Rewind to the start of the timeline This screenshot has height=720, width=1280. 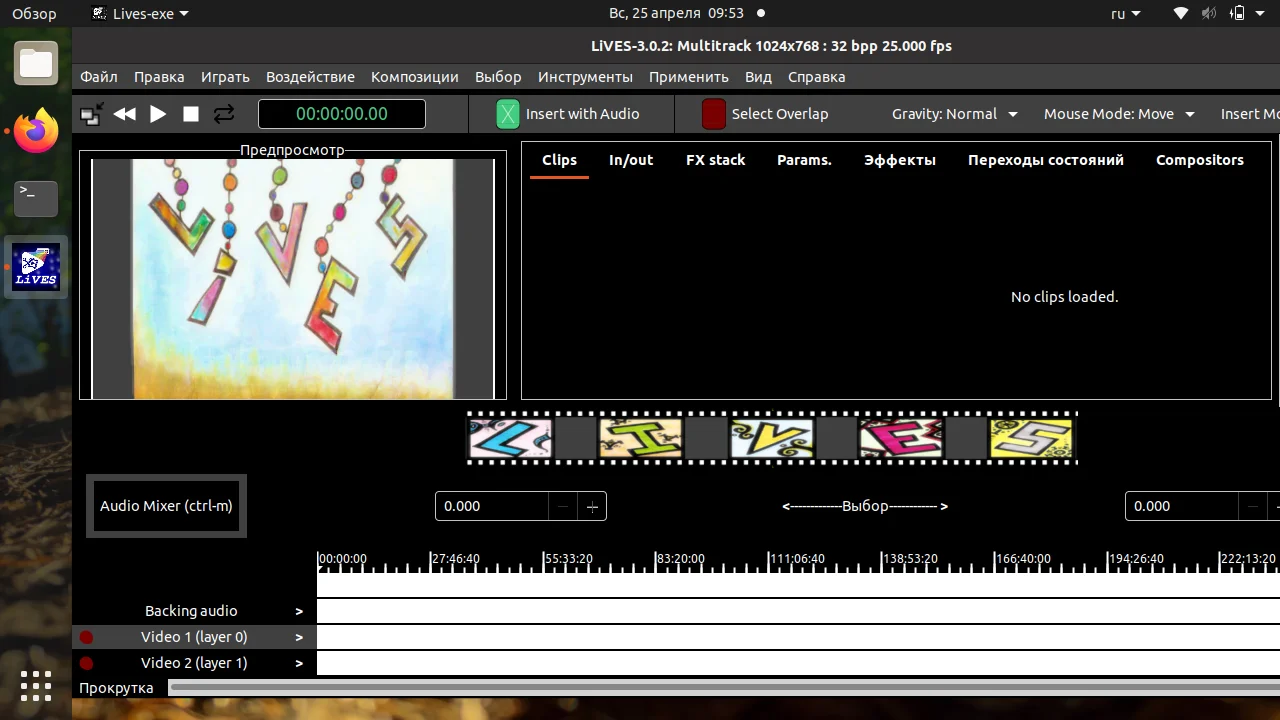point(124,114)
